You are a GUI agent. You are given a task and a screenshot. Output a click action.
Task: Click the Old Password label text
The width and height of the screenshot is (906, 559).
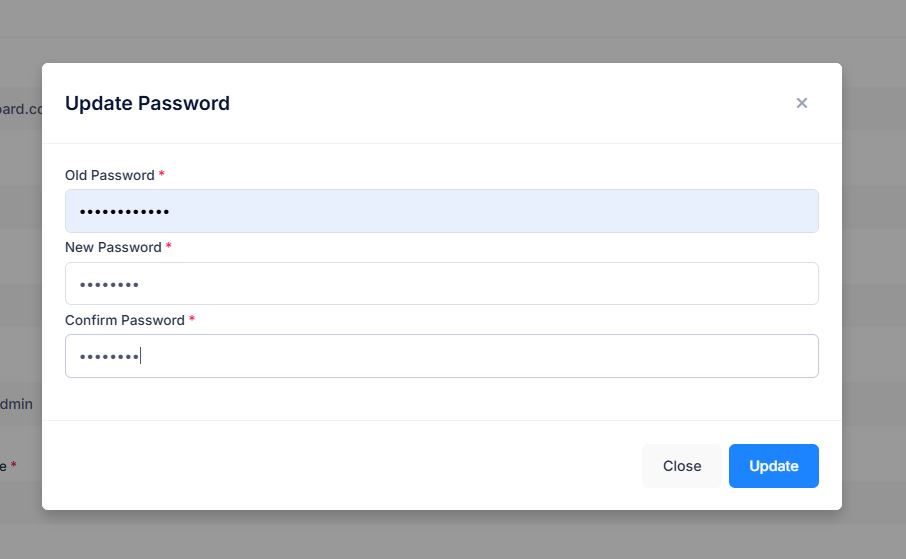[110, 175]
